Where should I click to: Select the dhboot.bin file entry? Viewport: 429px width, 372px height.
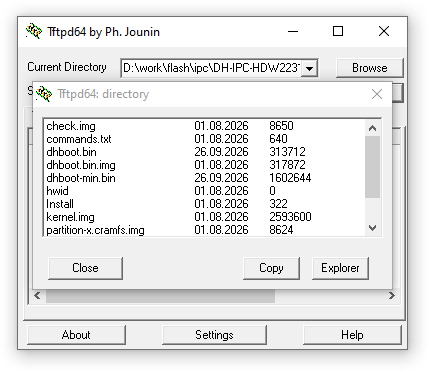click(204, 152)
